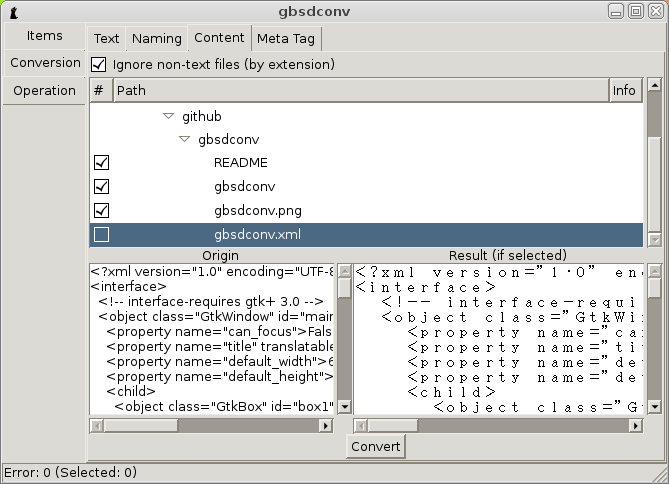Click the "<child>" line in Origin pane
The width and height of the screenshot is (669, 484).
point(131,391)
